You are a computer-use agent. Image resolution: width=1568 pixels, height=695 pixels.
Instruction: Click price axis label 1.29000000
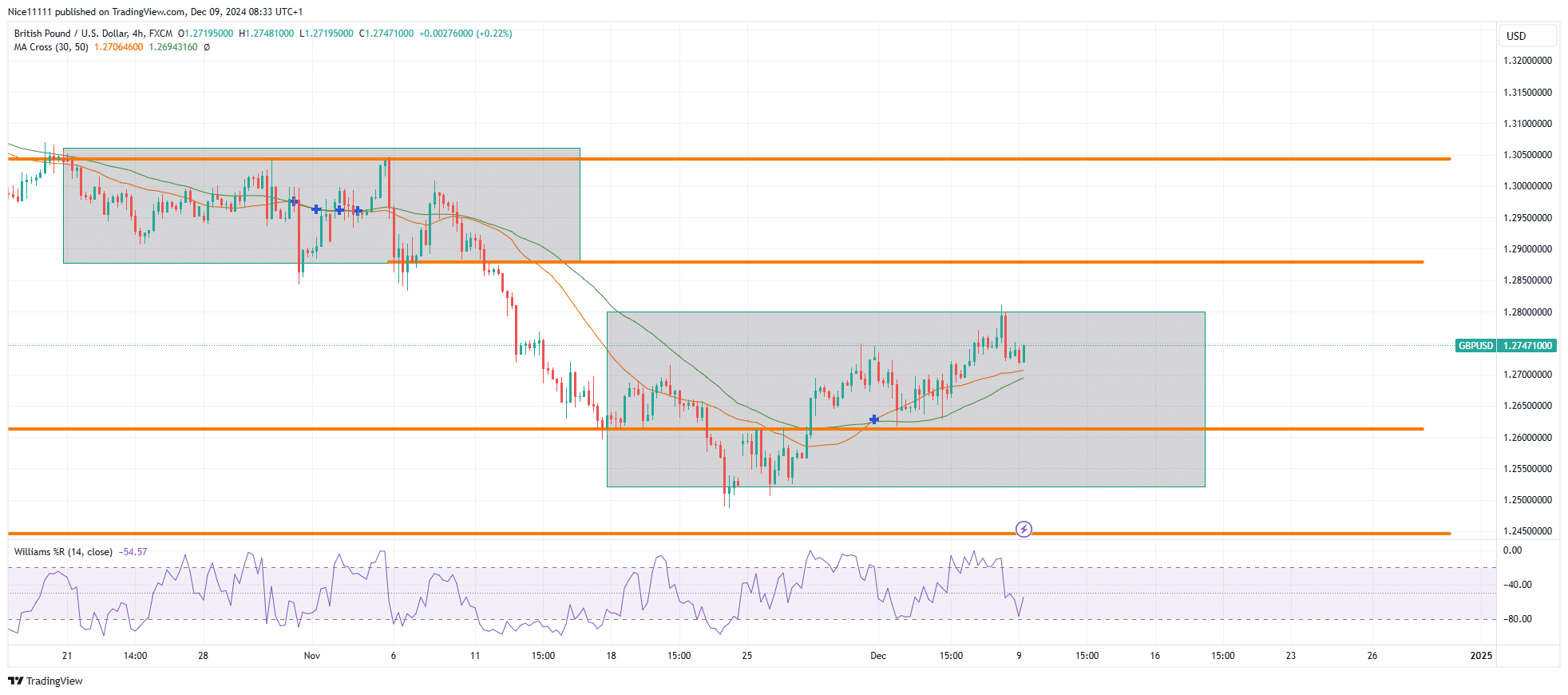pyautogui.click(x=1527, y=249)
